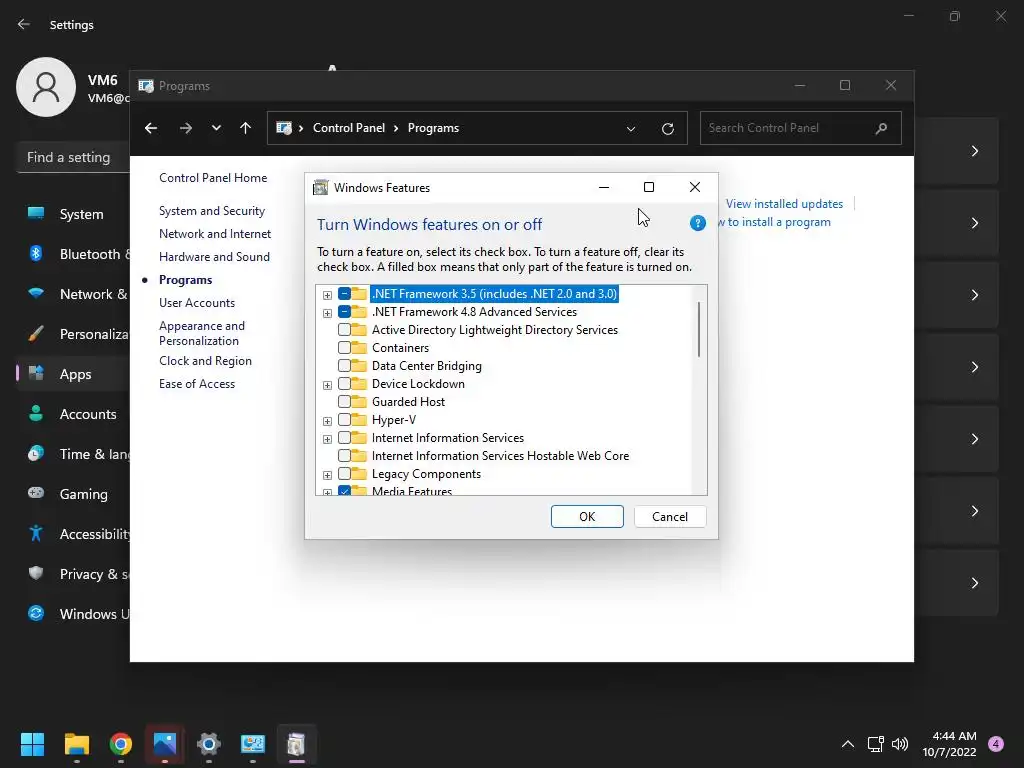Cancel the Windows Features dialog
Image resolution: width=1024 pixels, height=768 pixels.
[x=670, y=517]
